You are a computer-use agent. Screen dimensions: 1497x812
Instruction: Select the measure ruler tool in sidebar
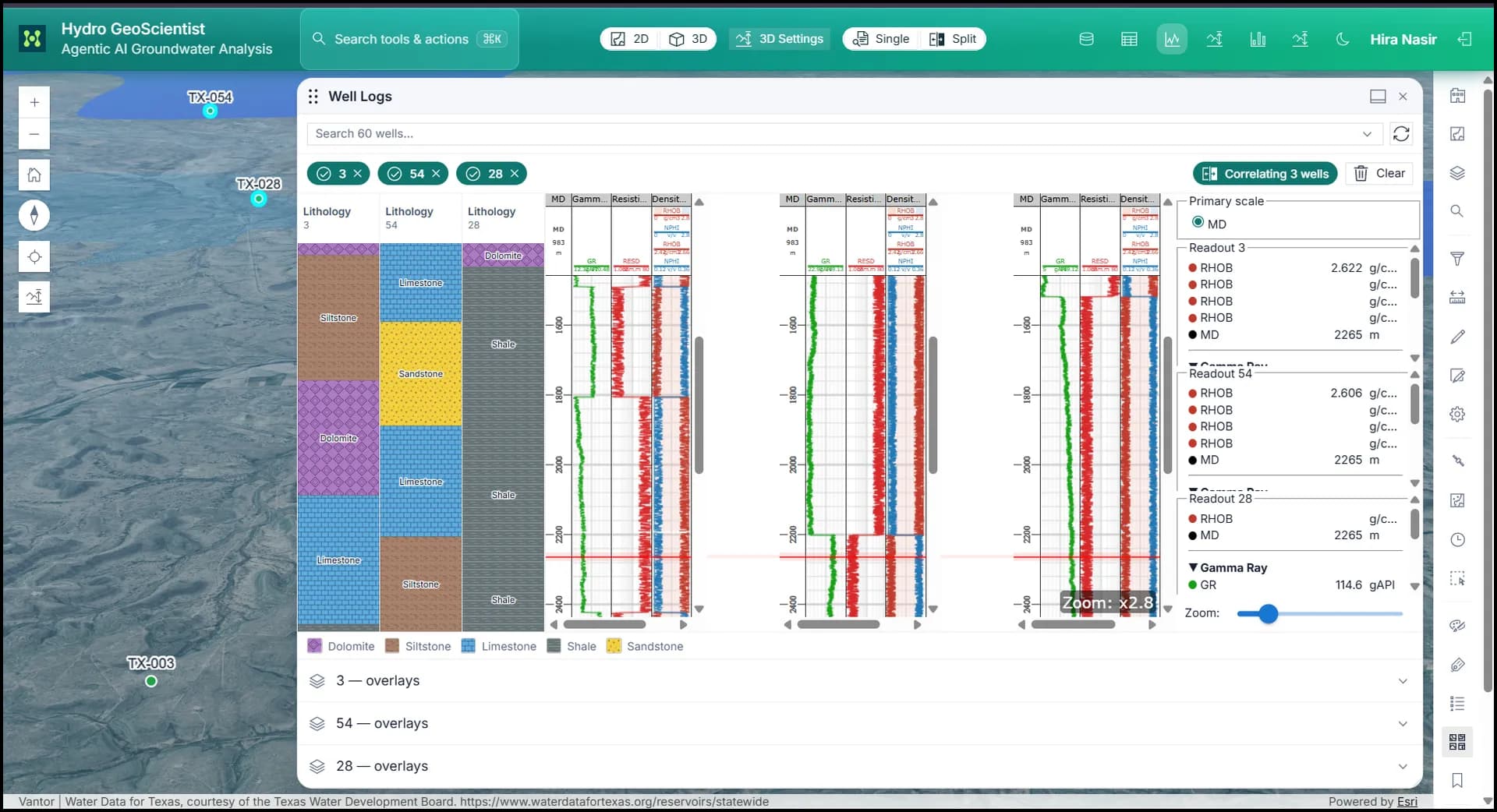(1457, 298)
